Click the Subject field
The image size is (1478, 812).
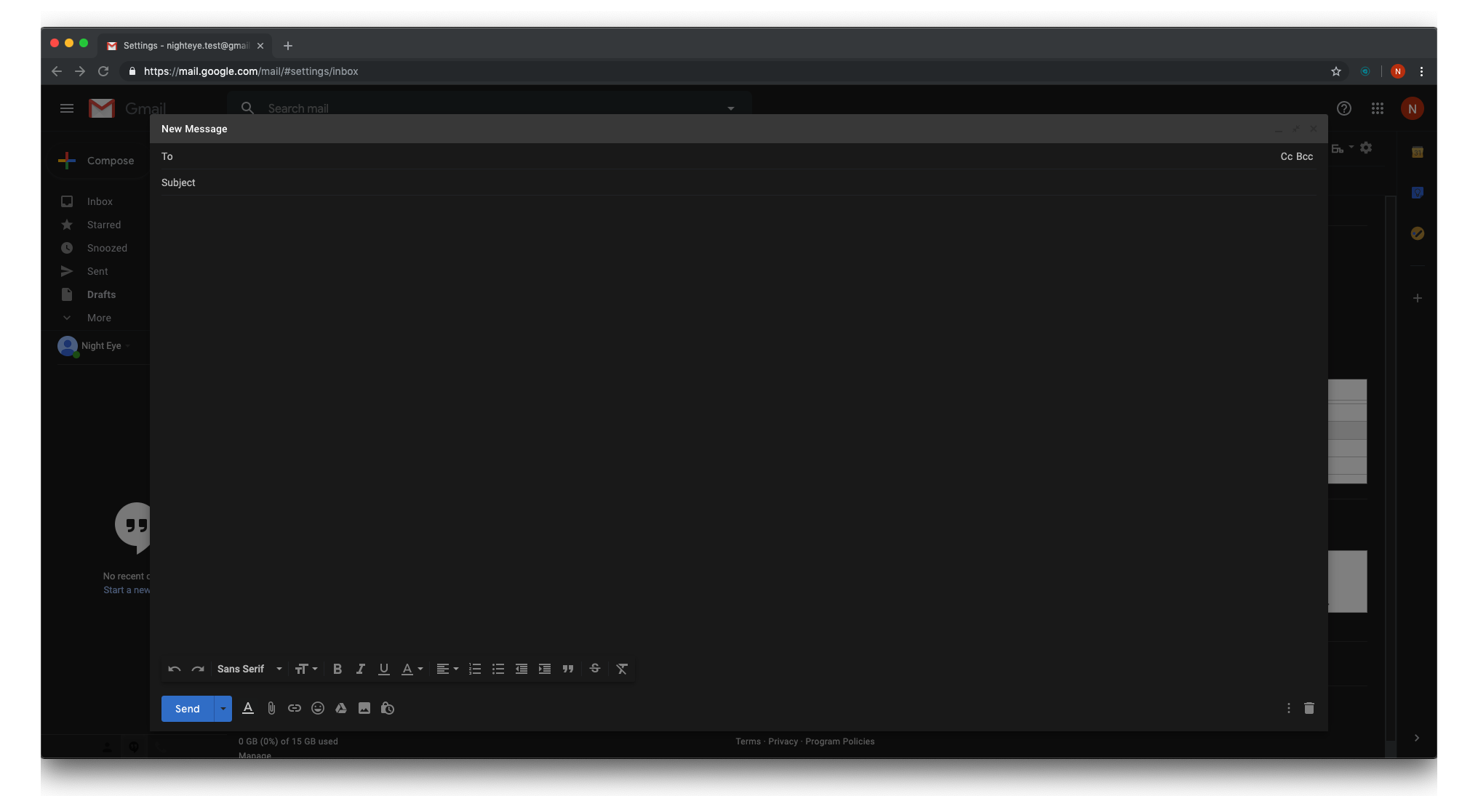(739, 182)
